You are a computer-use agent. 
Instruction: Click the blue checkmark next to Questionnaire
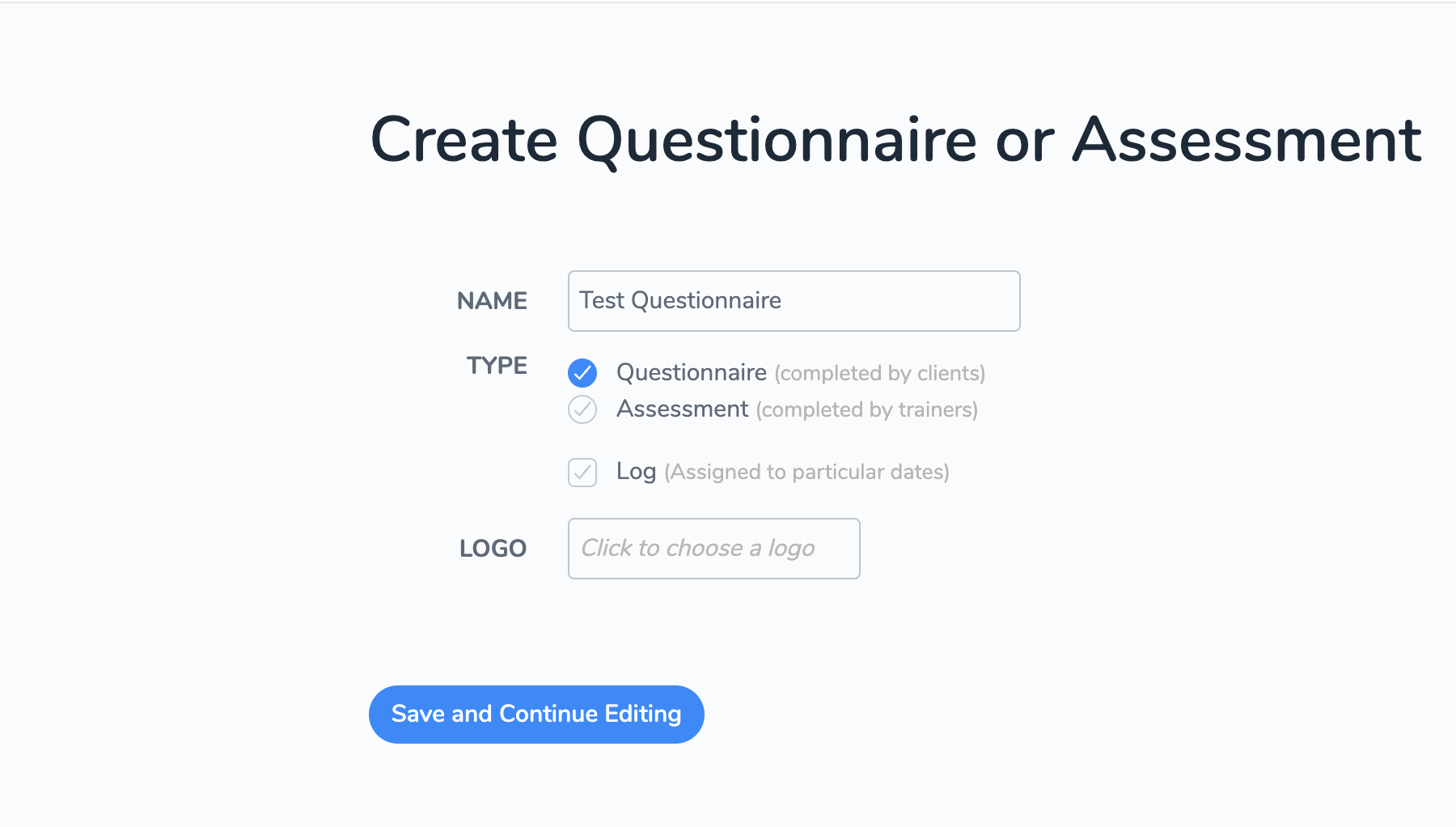[582, 373]
